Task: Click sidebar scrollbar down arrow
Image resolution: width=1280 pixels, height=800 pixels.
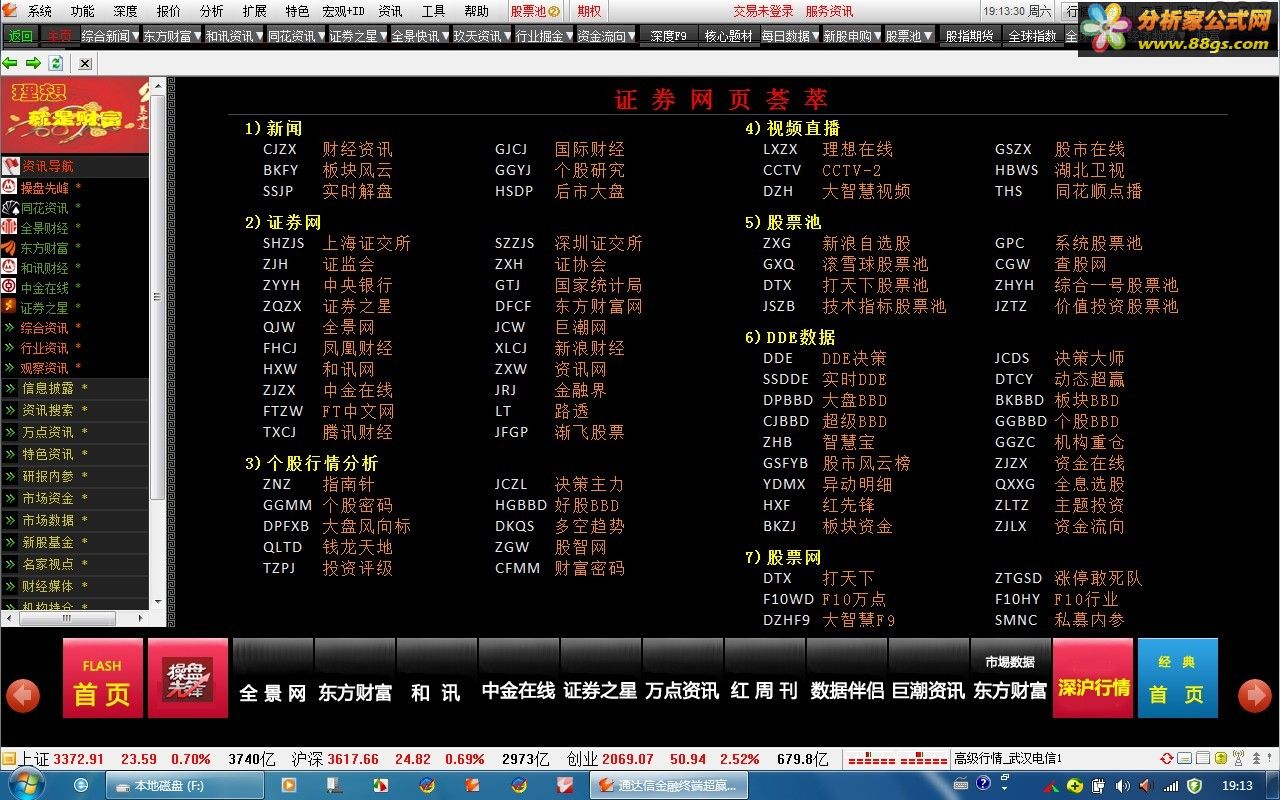Action: (157, 602)
